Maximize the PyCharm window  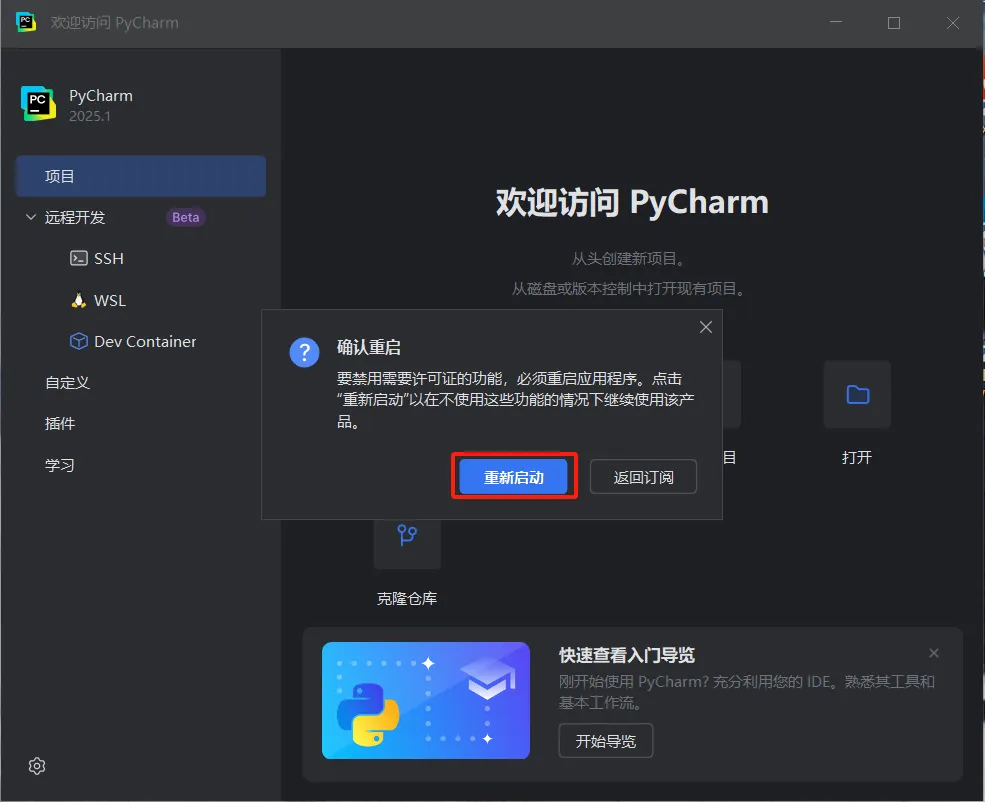[894, 23]
